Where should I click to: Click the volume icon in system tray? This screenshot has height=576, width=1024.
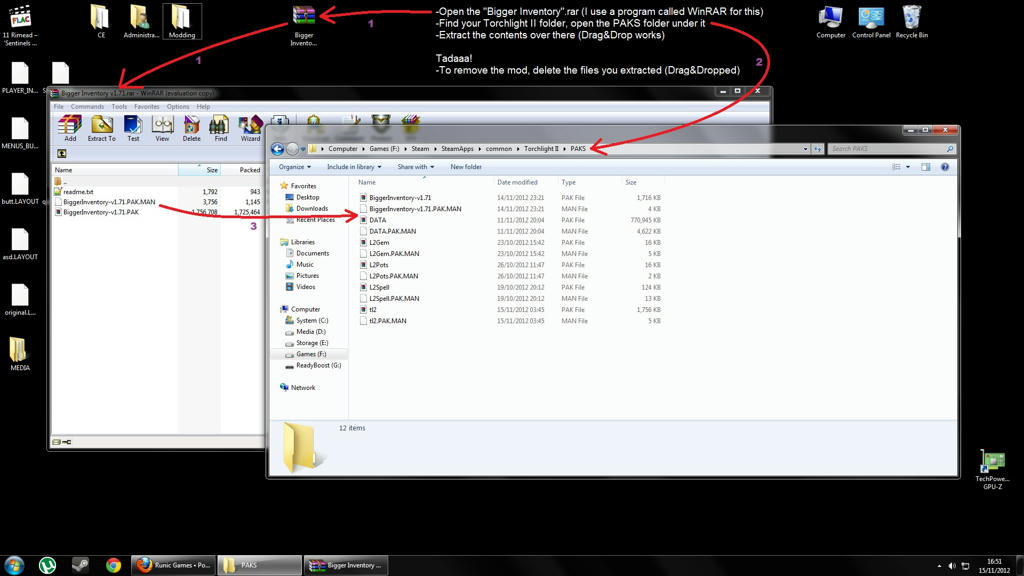point(952,566)
